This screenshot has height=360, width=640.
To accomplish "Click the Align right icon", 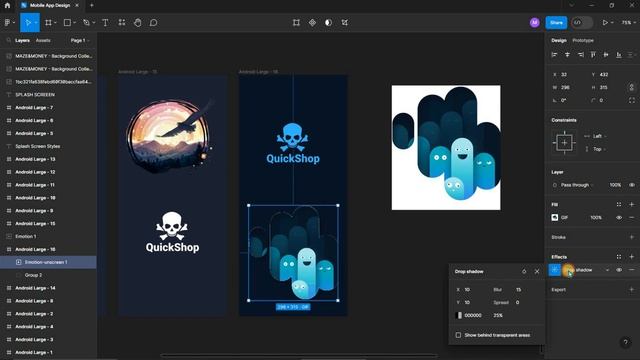I will point(580,55).
